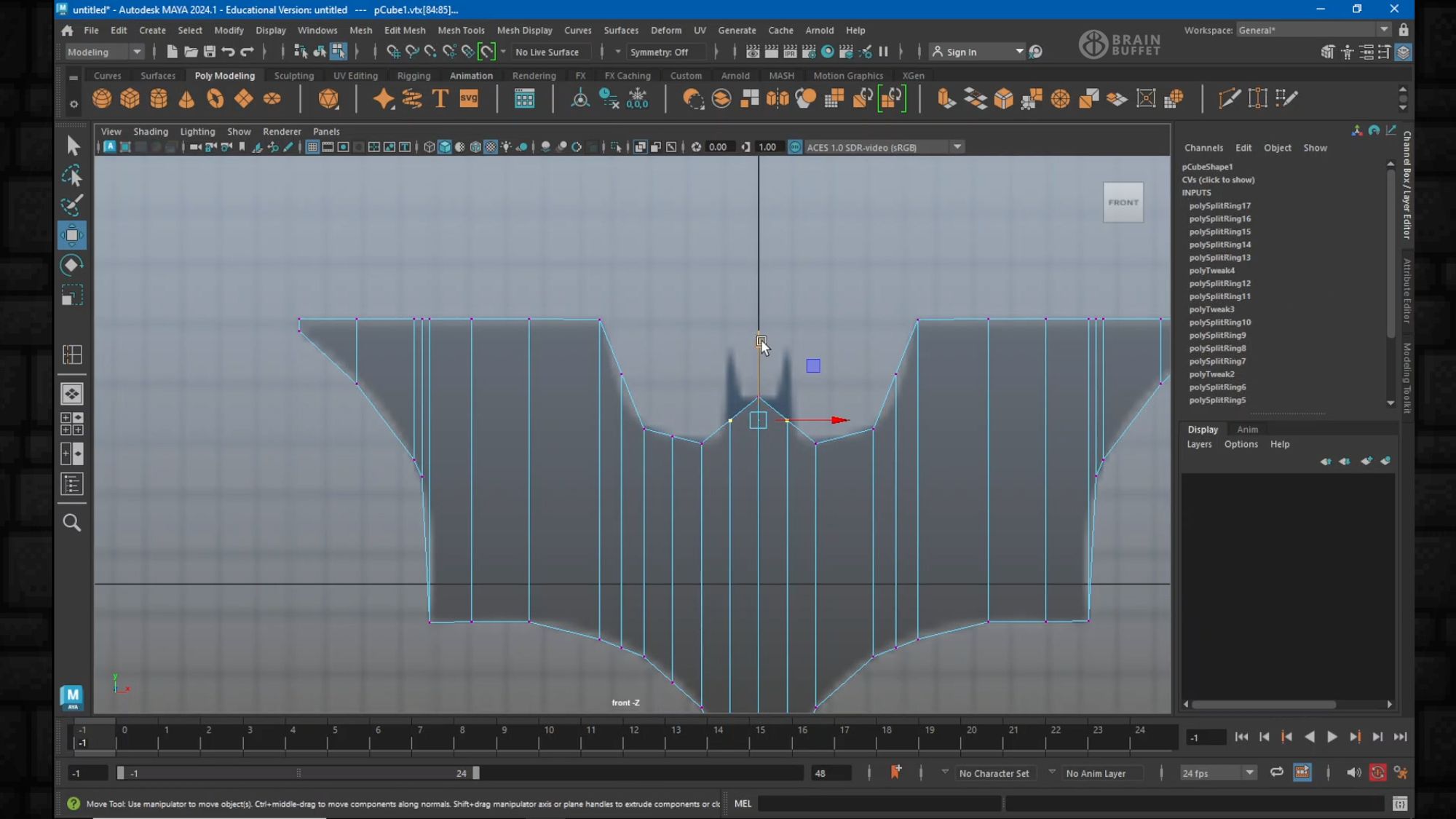Open the ACES color transform dropdown

point(957,147)
